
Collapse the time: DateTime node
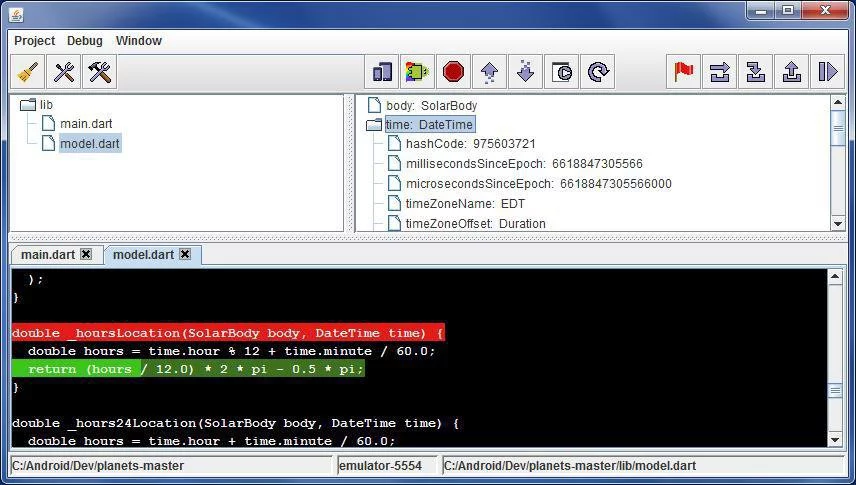374,125
